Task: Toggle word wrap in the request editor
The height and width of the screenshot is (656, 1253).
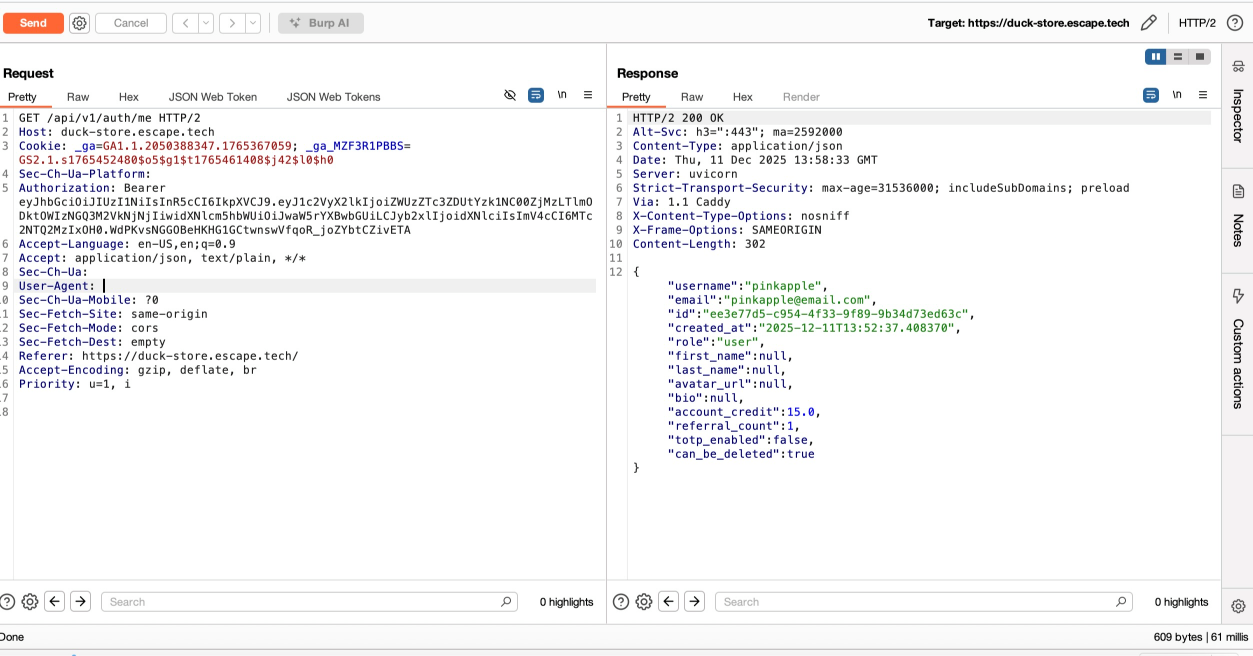Action: pyautogui.click(x=536, y=94)
